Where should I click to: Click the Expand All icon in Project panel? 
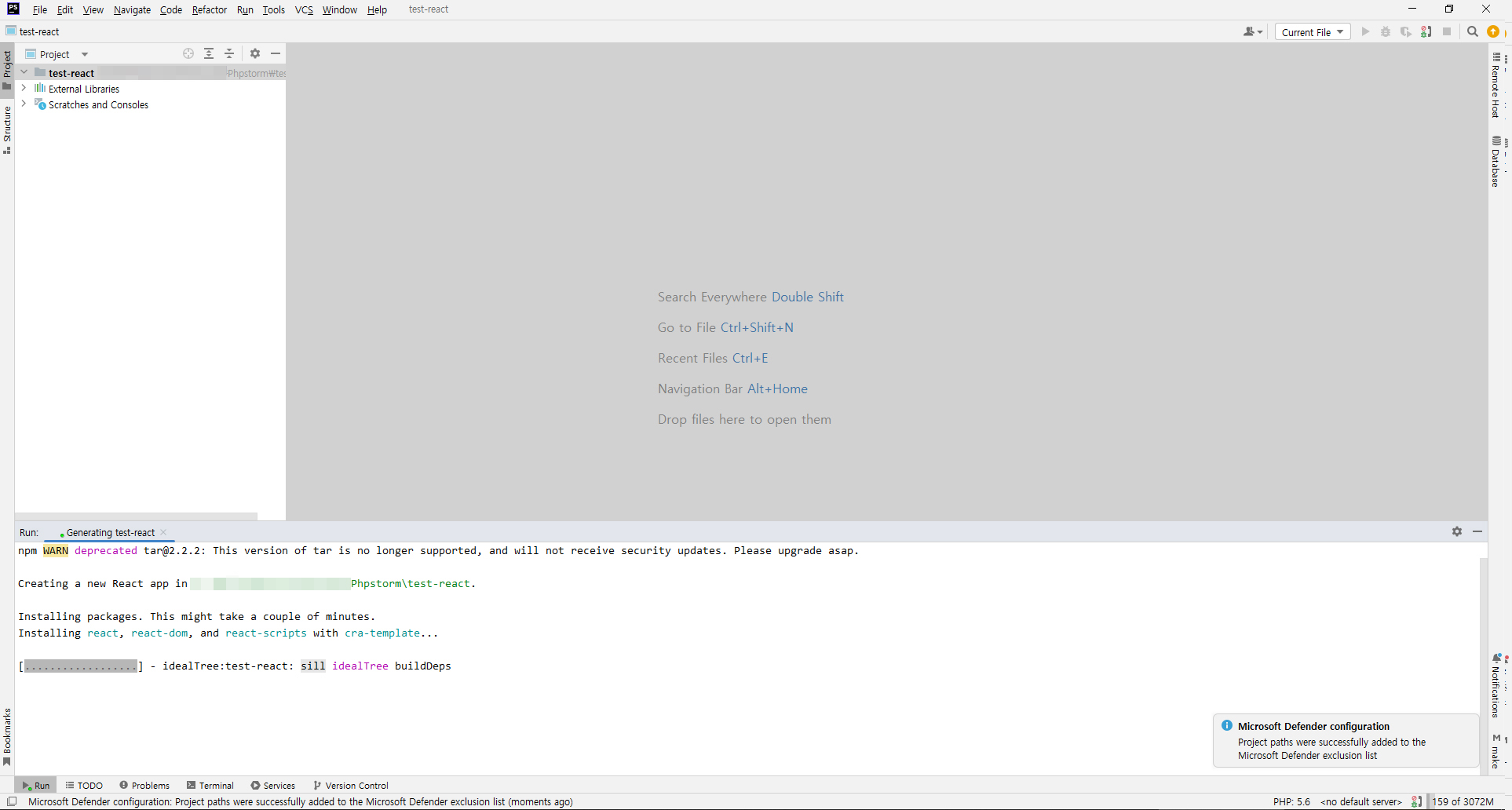pos(209,53)
